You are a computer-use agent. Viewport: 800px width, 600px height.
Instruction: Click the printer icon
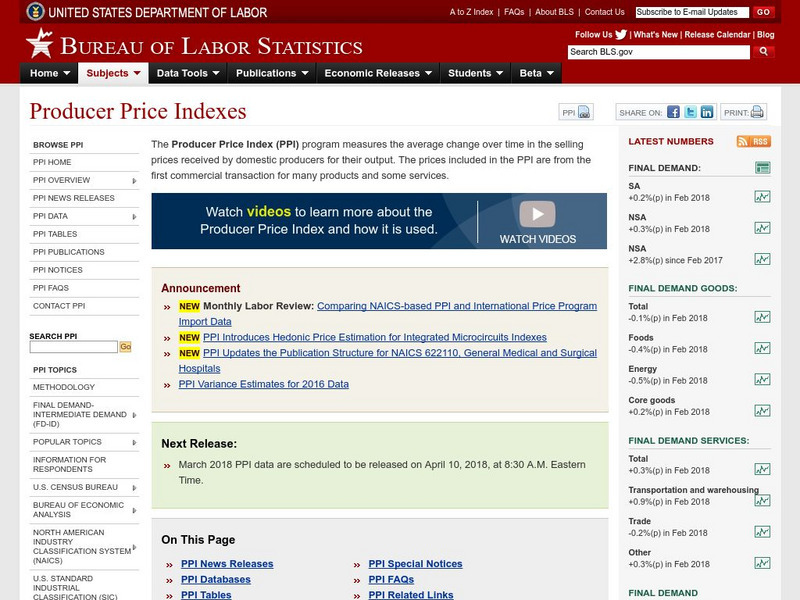coord(757,112)
